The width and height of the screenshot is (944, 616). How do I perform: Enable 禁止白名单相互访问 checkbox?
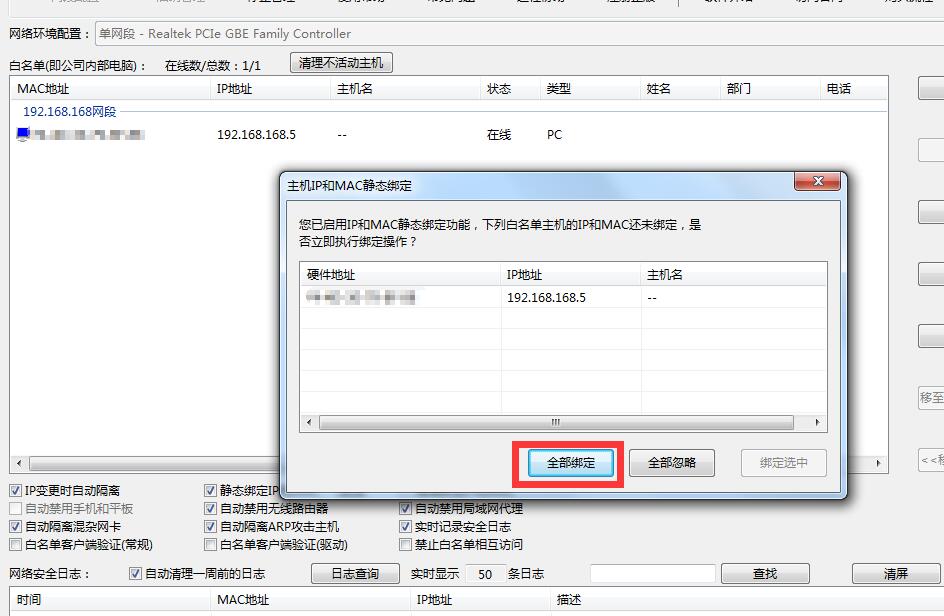tap(406, 545)
